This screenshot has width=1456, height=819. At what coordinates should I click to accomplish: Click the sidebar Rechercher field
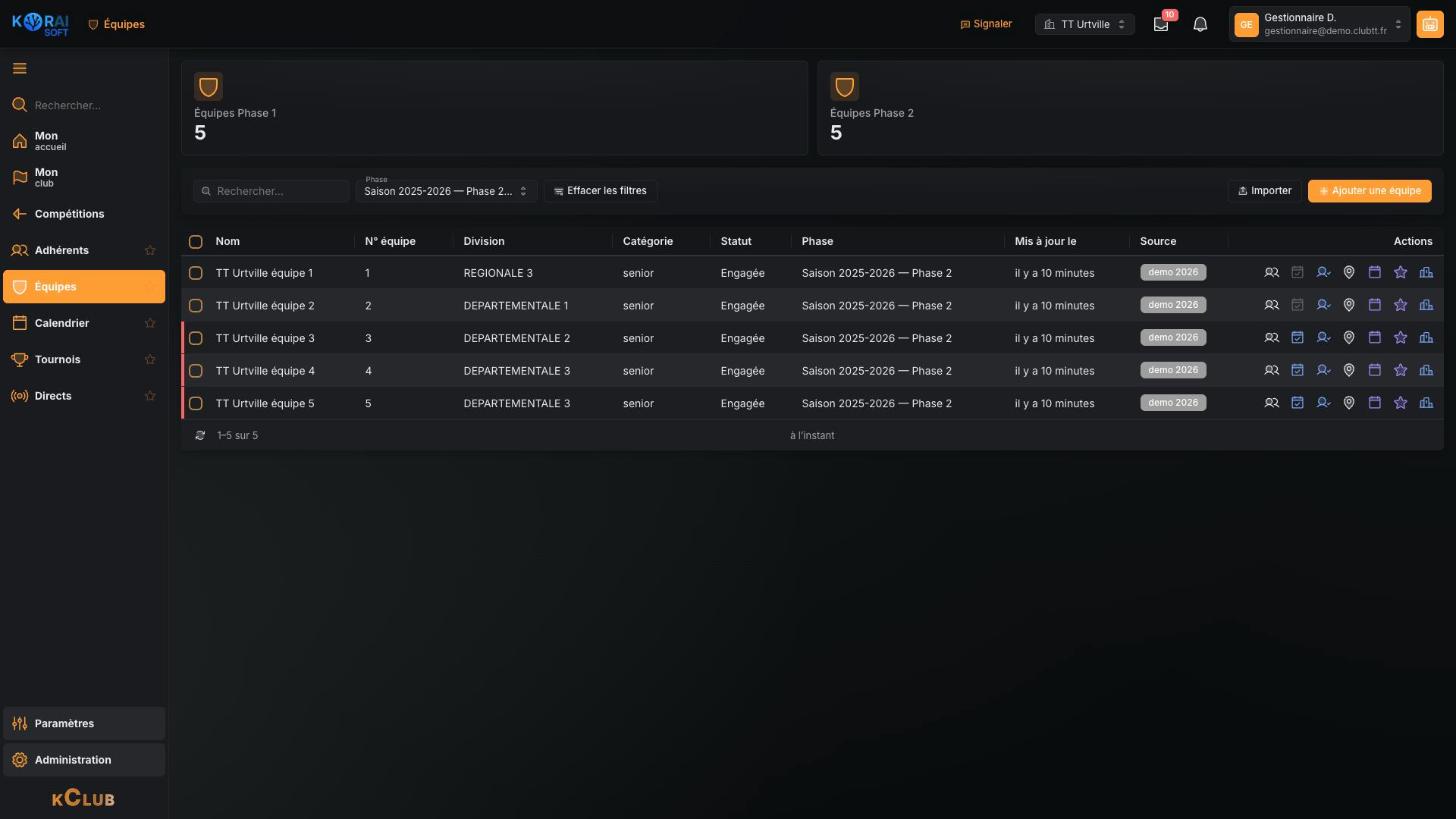click(84, 105)
